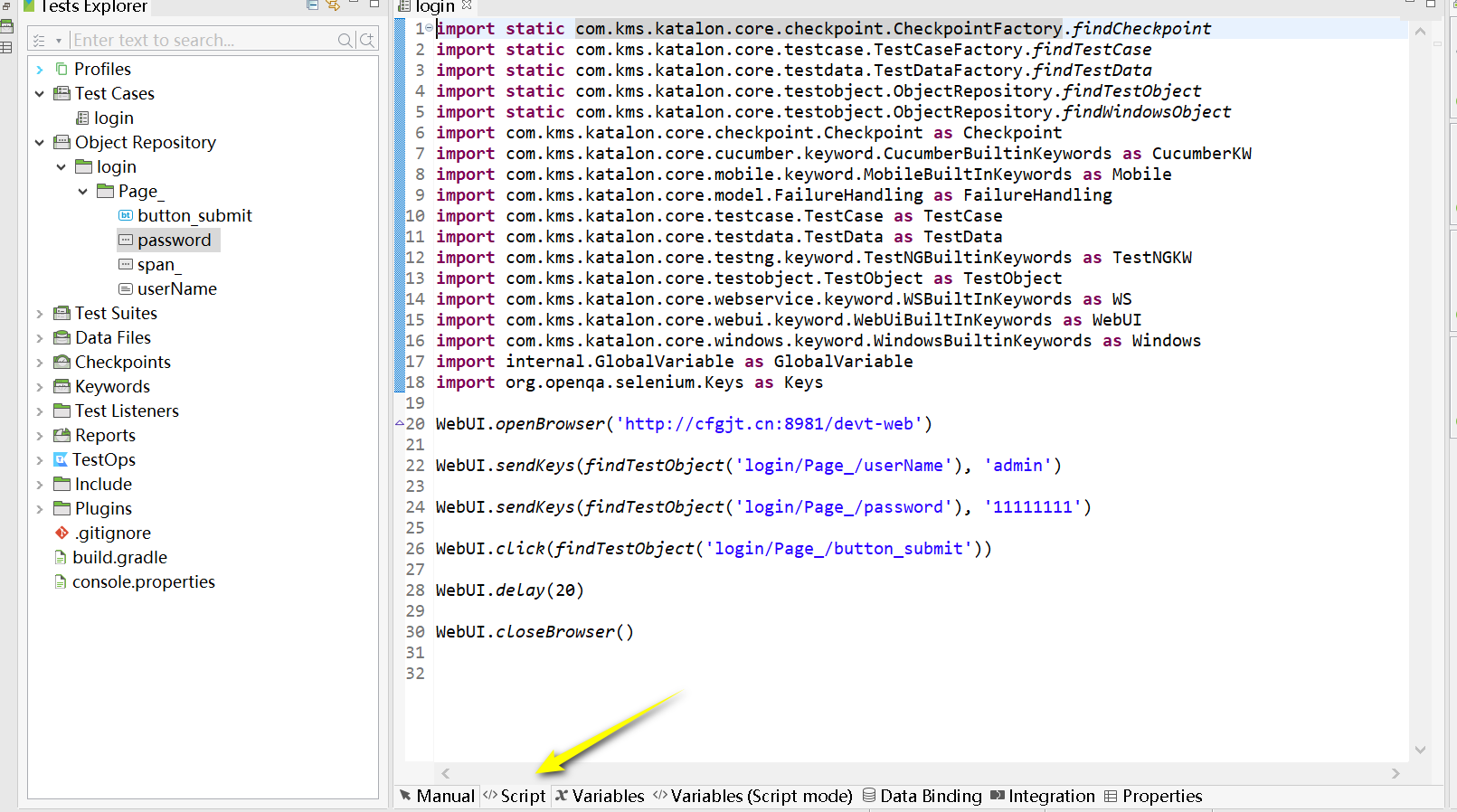Maximize the Tests Explorer panel
This screenshot has height=812, width=1457.
click(374, 5)
